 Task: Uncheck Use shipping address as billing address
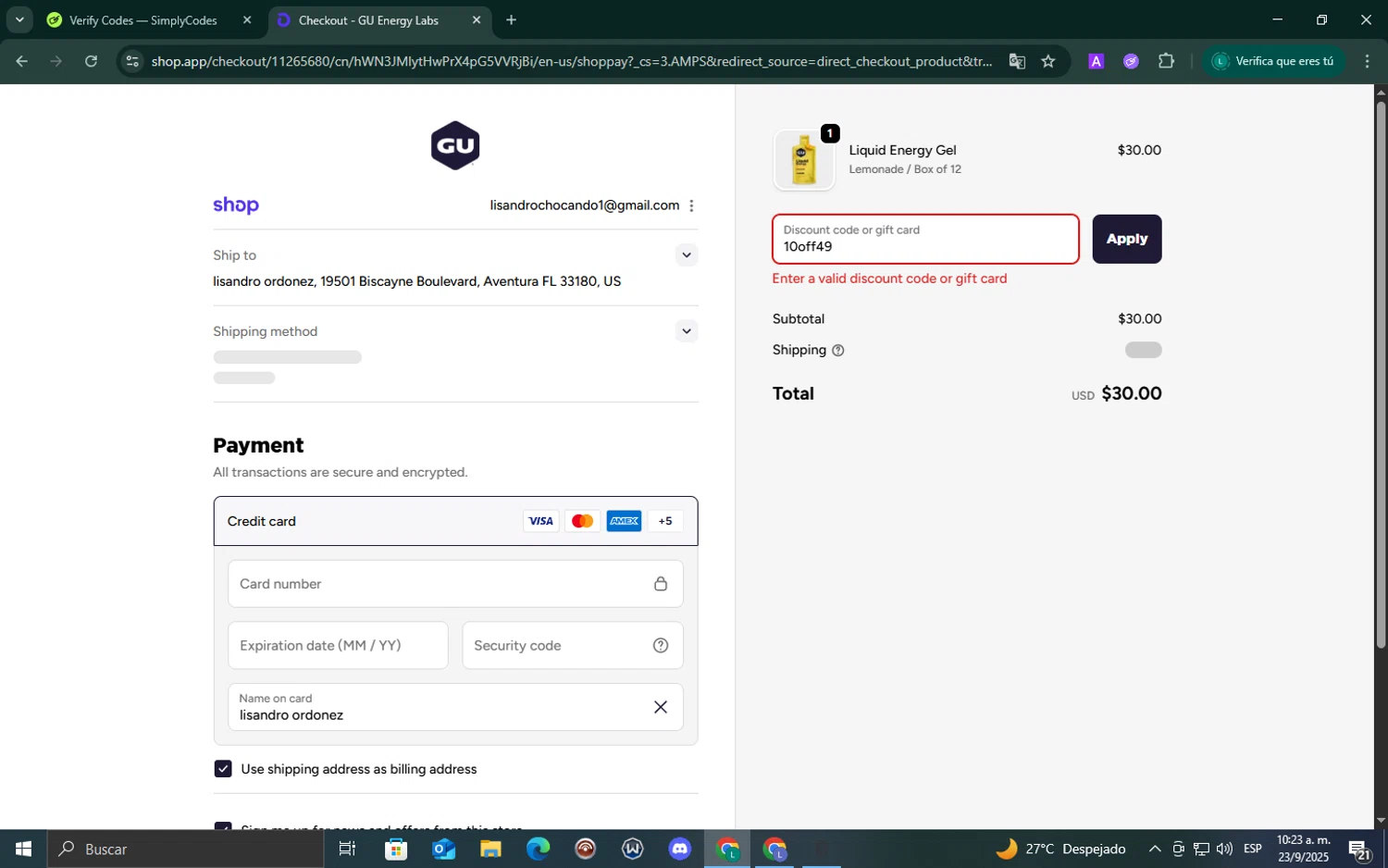point(223,769)
